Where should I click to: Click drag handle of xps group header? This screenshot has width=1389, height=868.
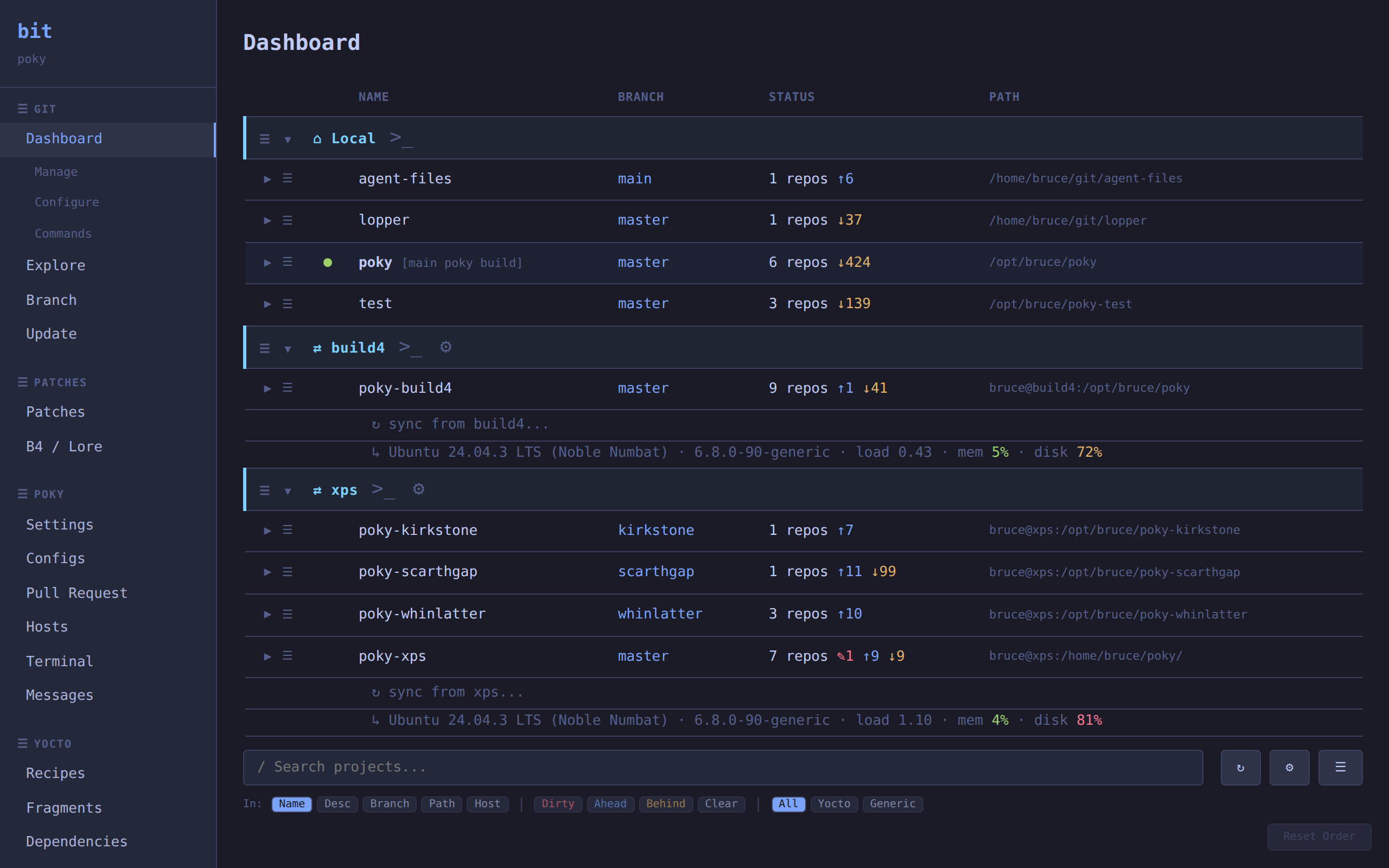[x=265, y=490]
